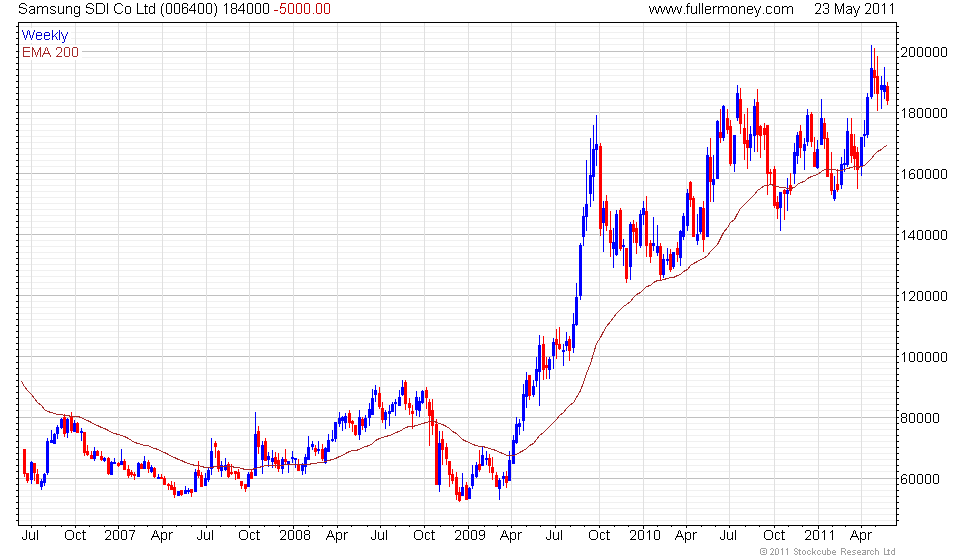This screenshot has width=980, height=560.
Task: Click the www.fullermoney.com text
Action: pos(721,9)
